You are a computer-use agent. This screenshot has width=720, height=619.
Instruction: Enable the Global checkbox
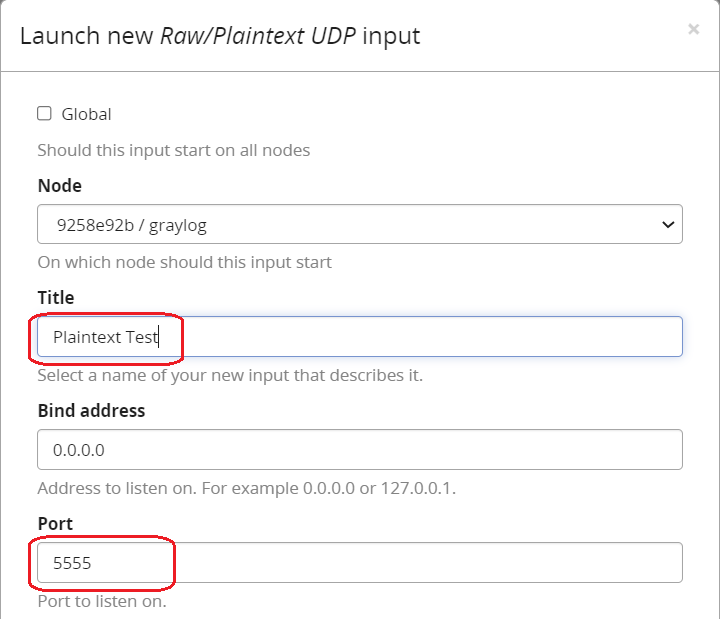click(44, 113)
